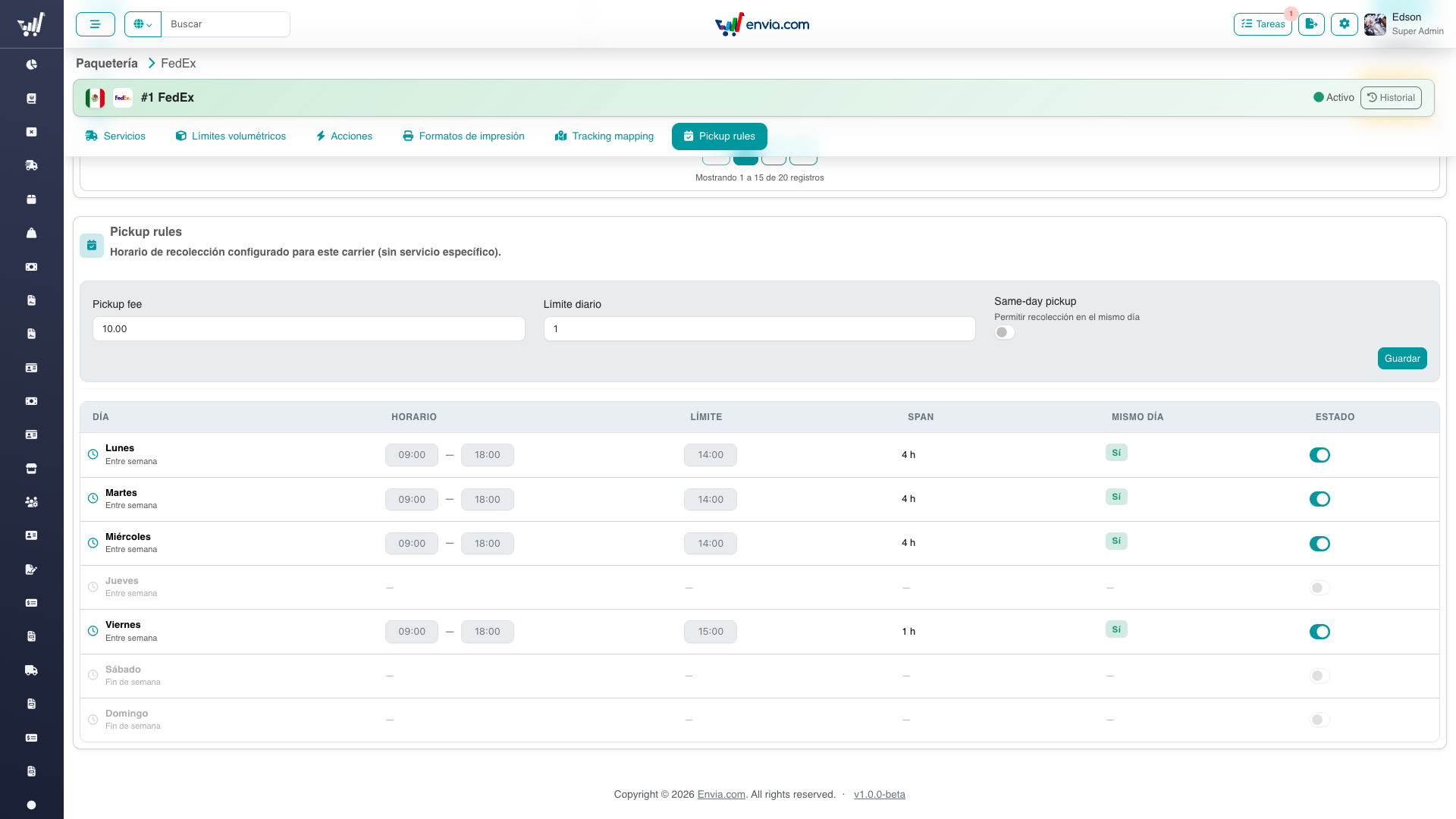The height and width of the screenshot is (819, 1456).
Task: Click the Edson user avatar
Action: pyautogui.click(x=1375, y=24)
